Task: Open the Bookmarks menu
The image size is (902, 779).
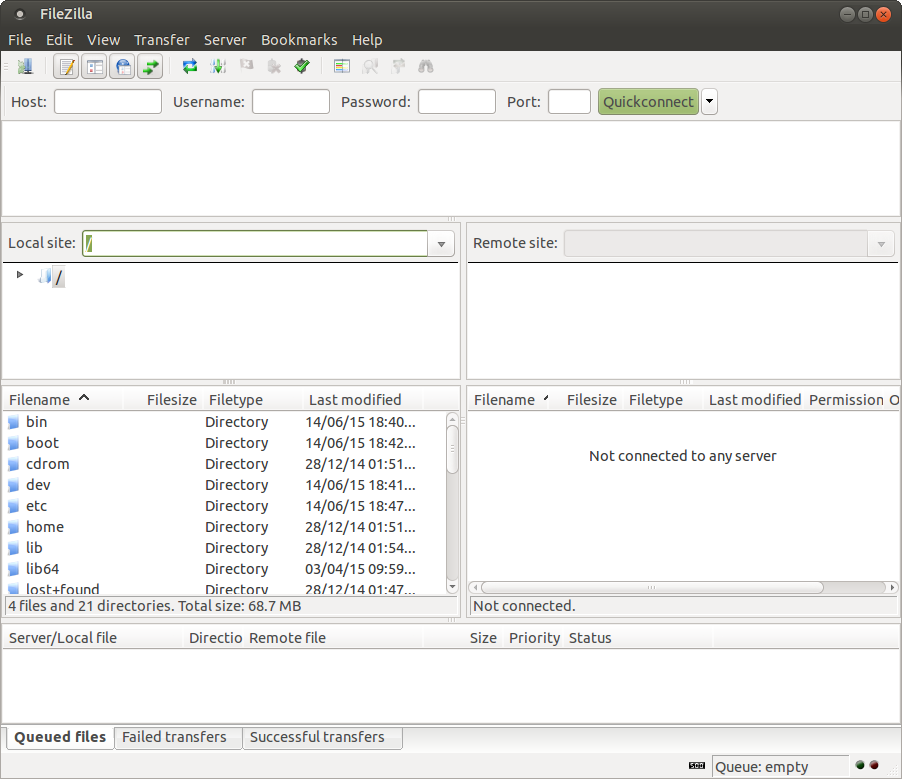Action: 299,40
